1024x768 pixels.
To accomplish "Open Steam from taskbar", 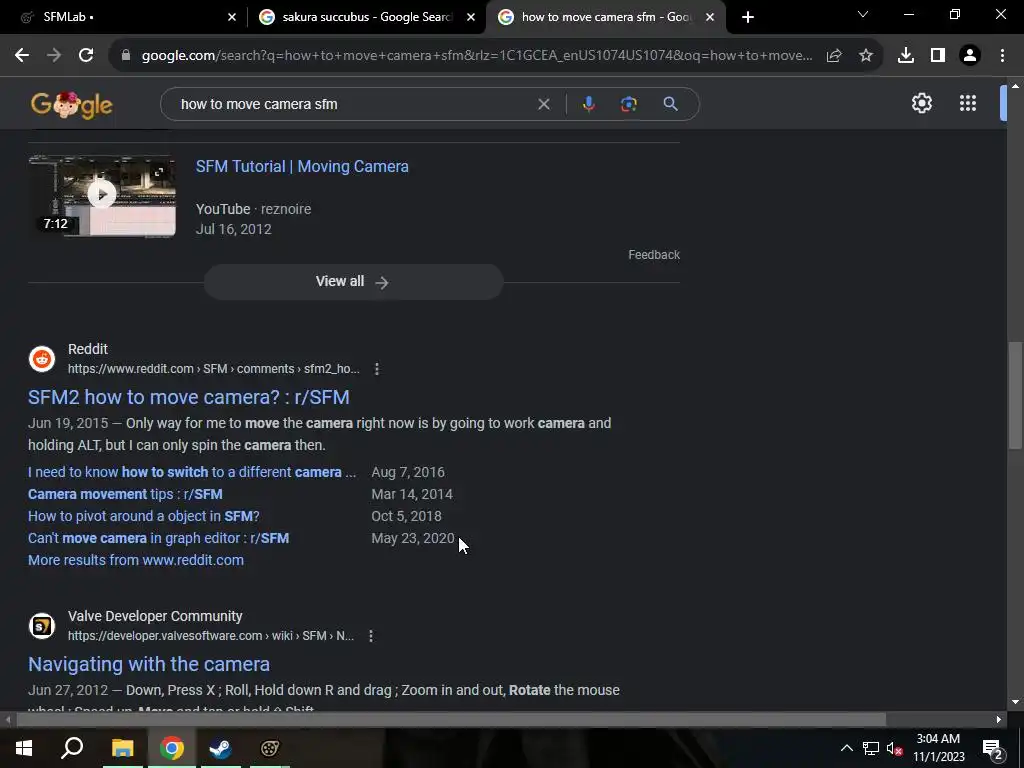I will click(220, 748).
